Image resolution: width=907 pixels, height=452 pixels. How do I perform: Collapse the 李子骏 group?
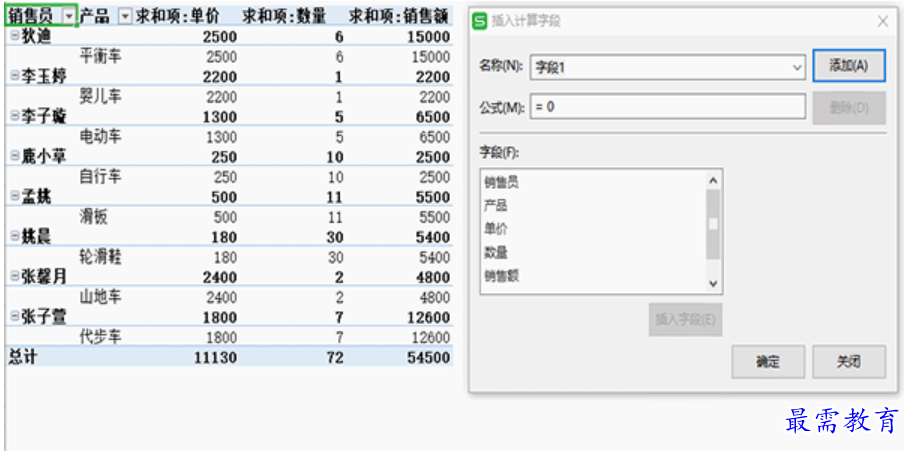(14, 117)
